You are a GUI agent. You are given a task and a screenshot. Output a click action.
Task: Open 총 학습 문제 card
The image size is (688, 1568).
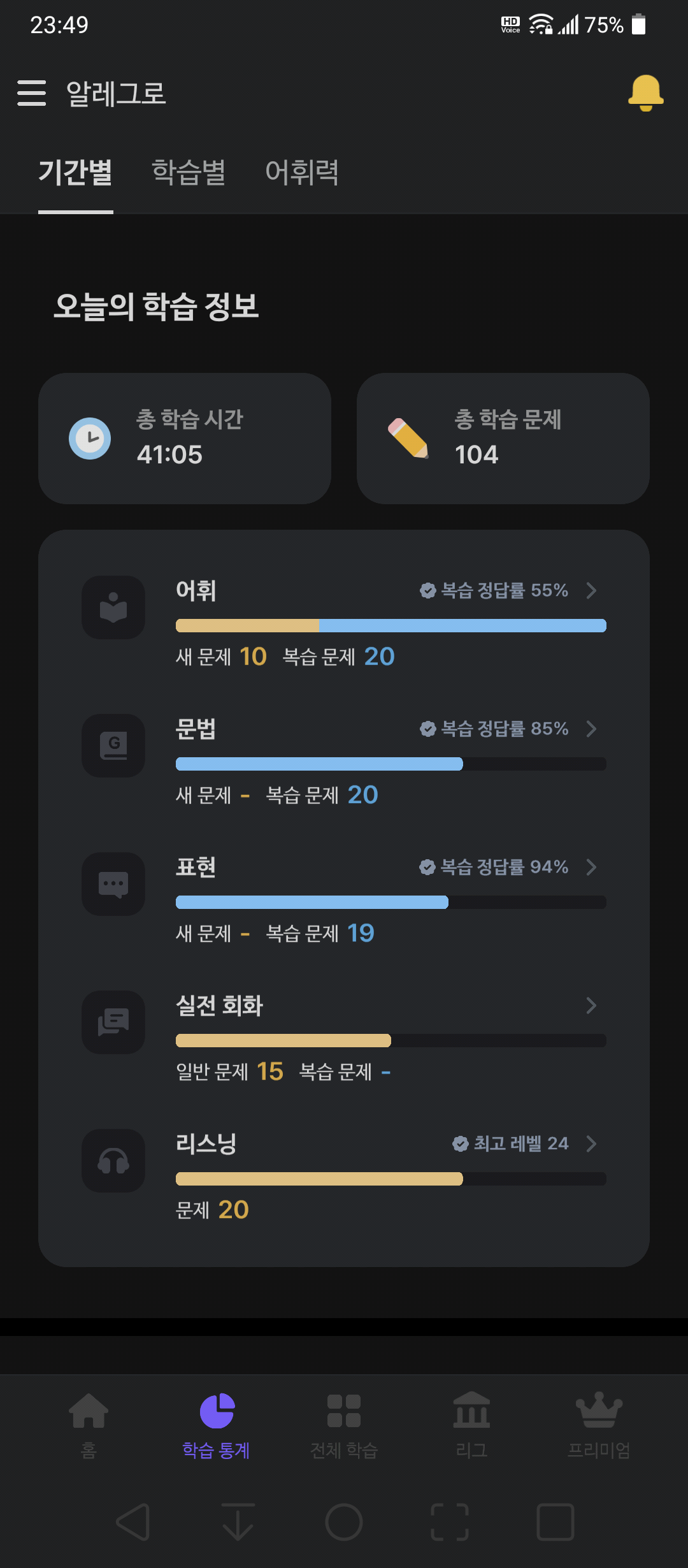pyautogui.click(x=503, y=439)
